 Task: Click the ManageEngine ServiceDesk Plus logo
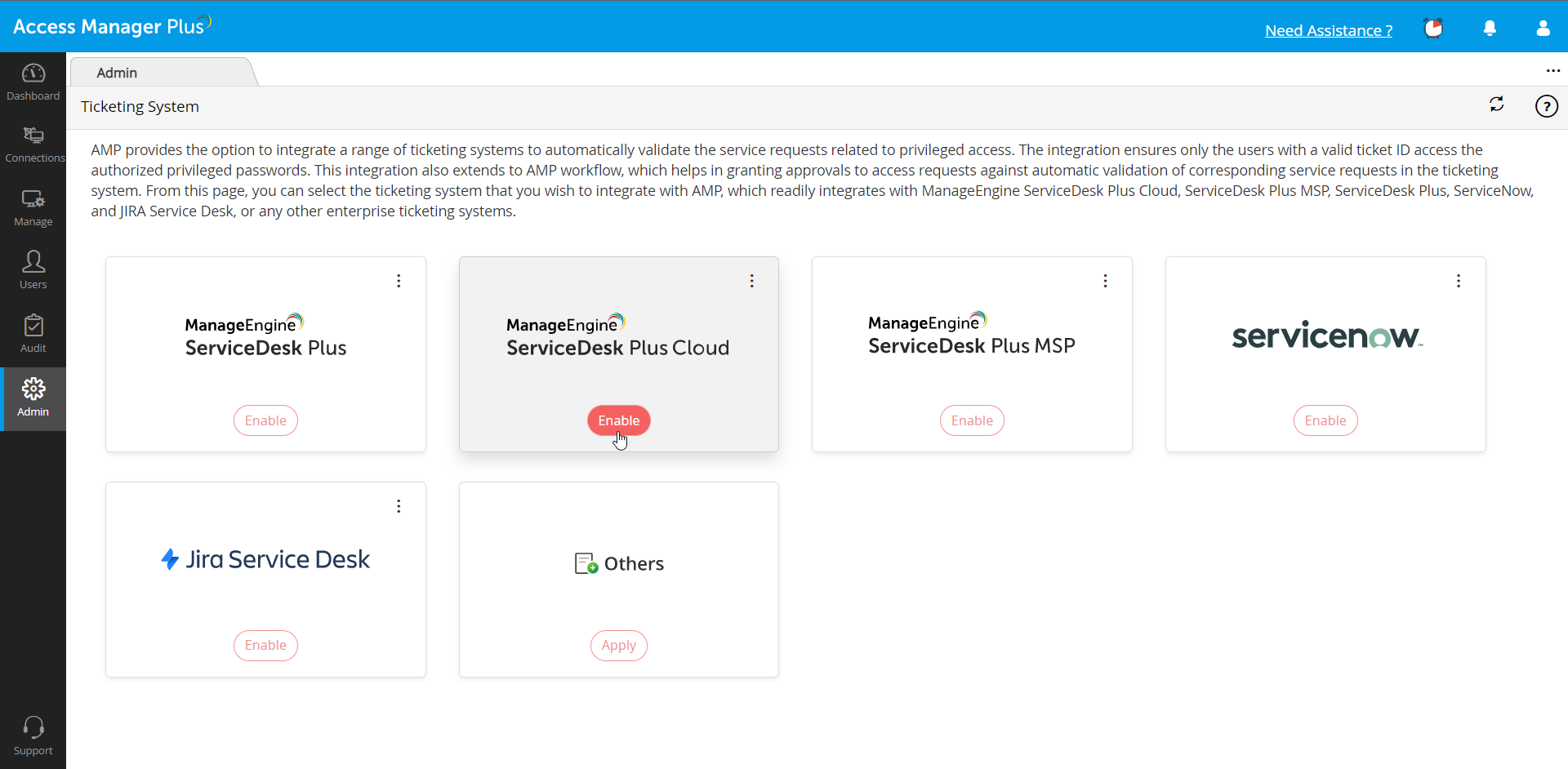265,336
